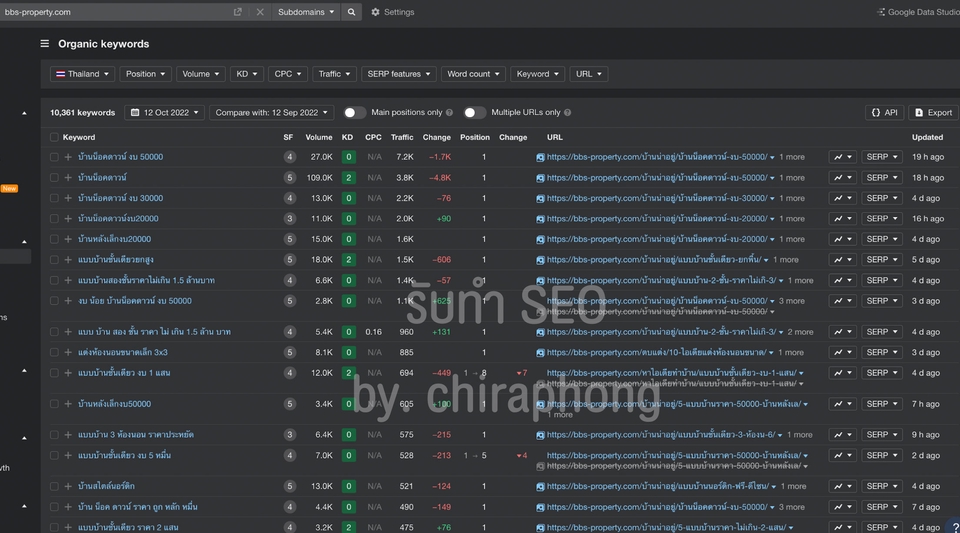Open domain in new tab icon

(238, 12)
